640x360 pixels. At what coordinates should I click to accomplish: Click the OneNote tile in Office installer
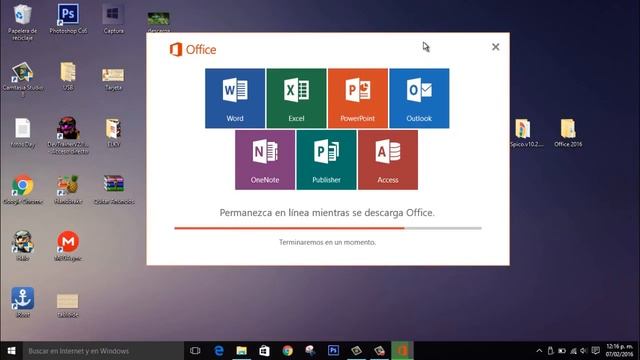tap(265, 160)
